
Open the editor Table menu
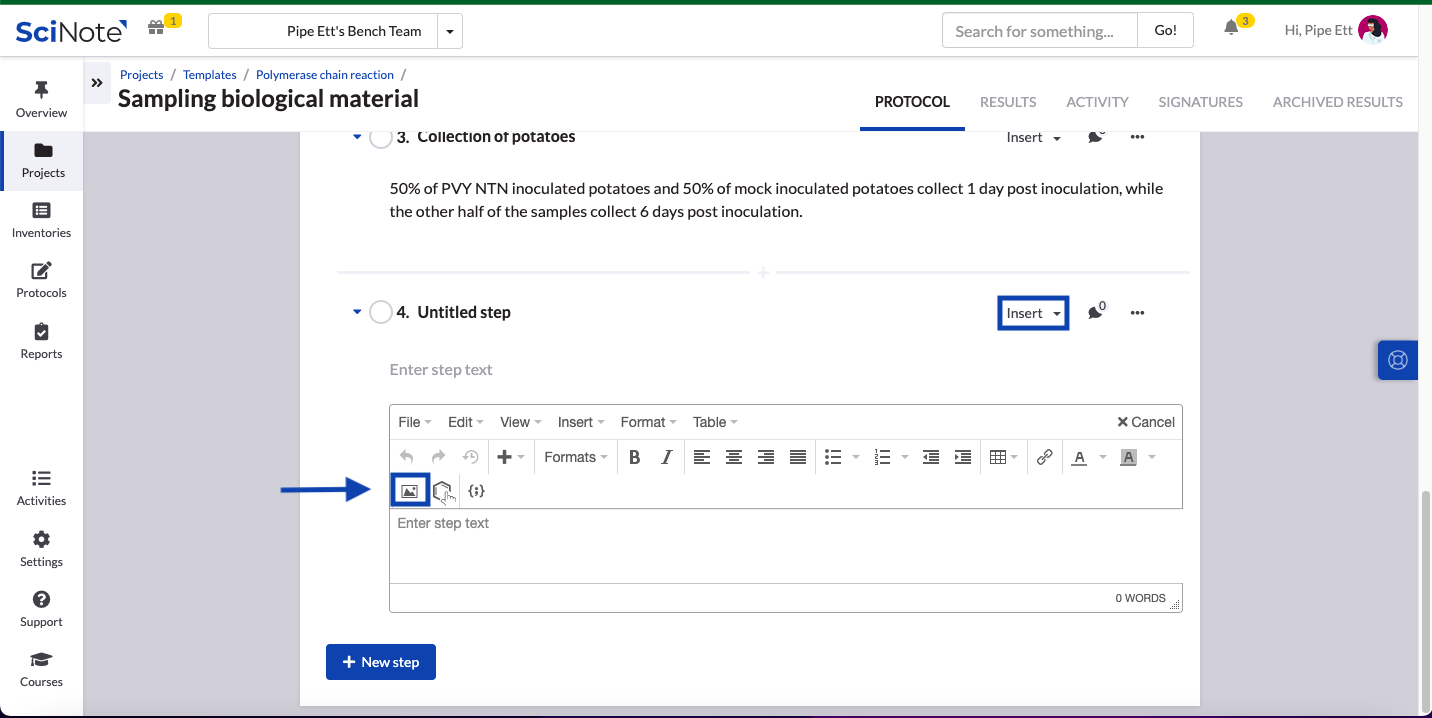[715, 422]
